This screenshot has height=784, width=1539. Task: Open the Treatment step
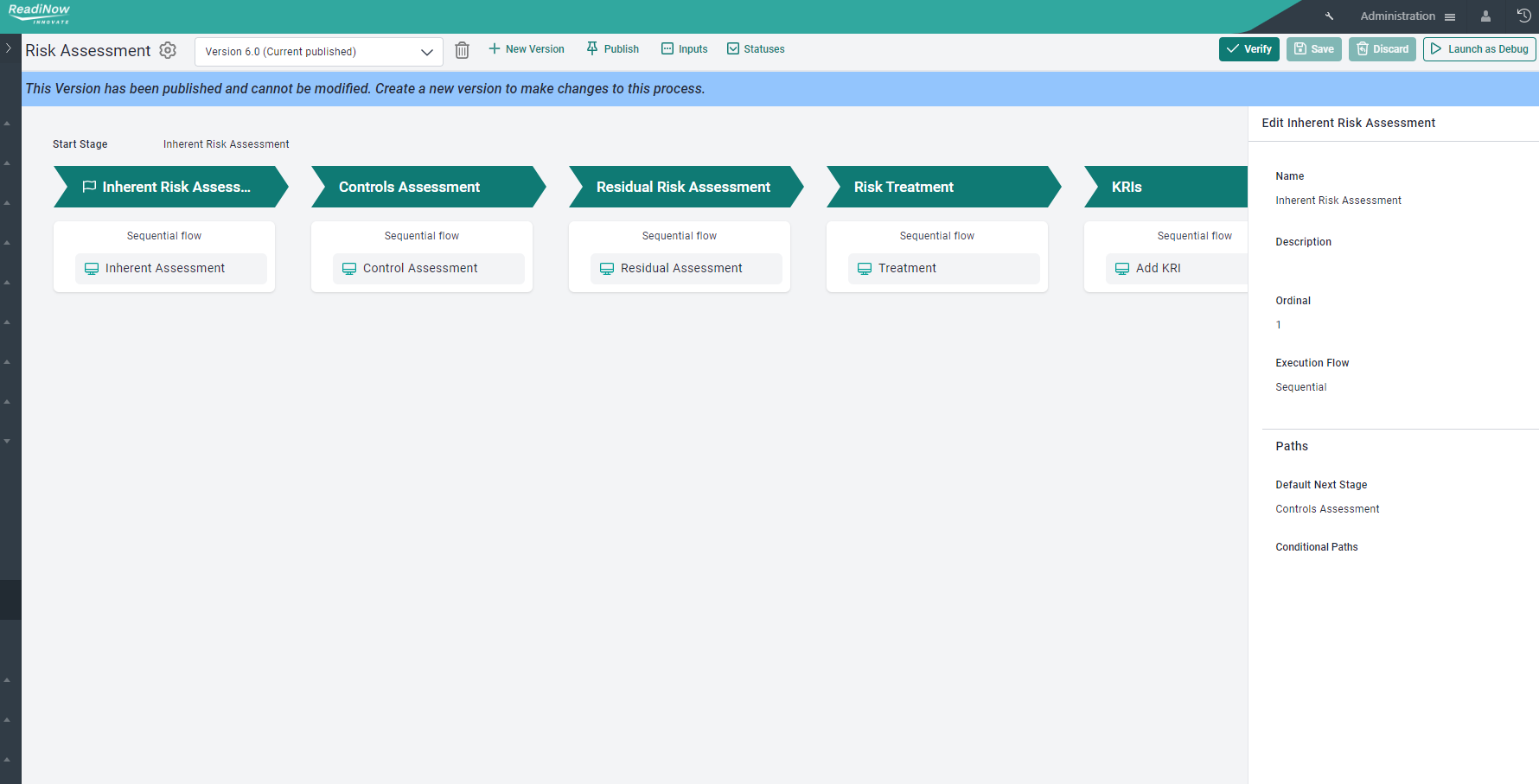click(x=944, y=269)
